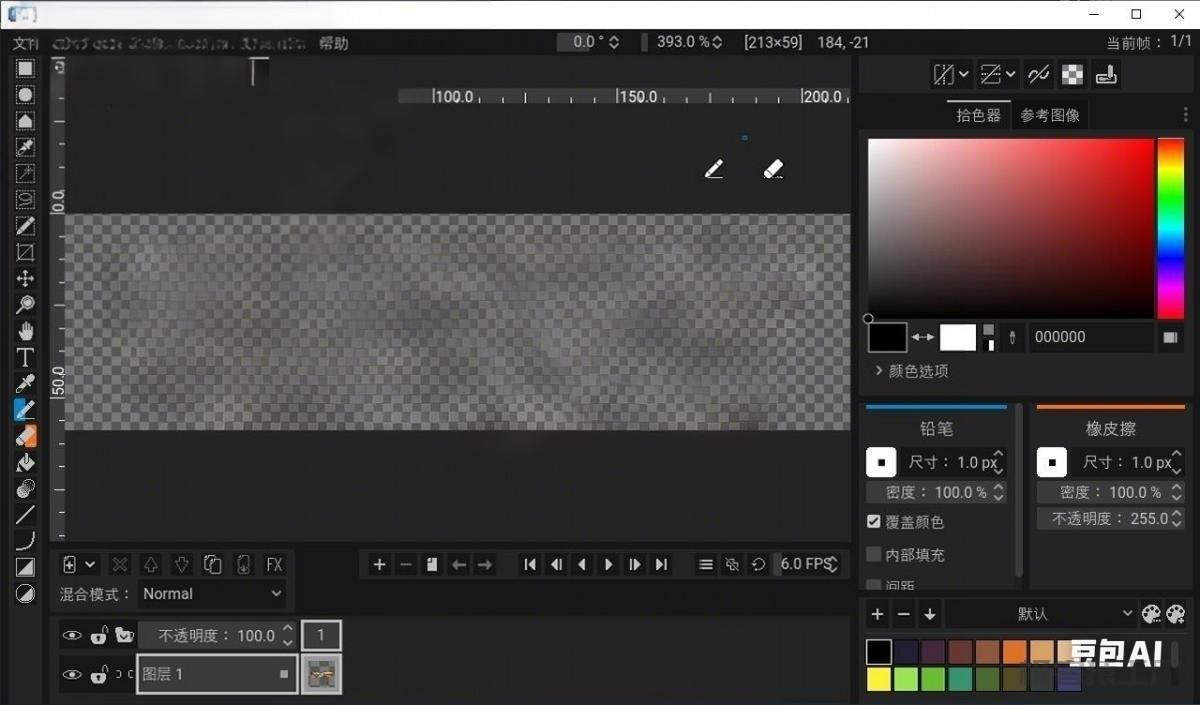Activate the pan hand tool
Image resolution: width=1200 pixels, height=705 pixels.
point(25,331)
